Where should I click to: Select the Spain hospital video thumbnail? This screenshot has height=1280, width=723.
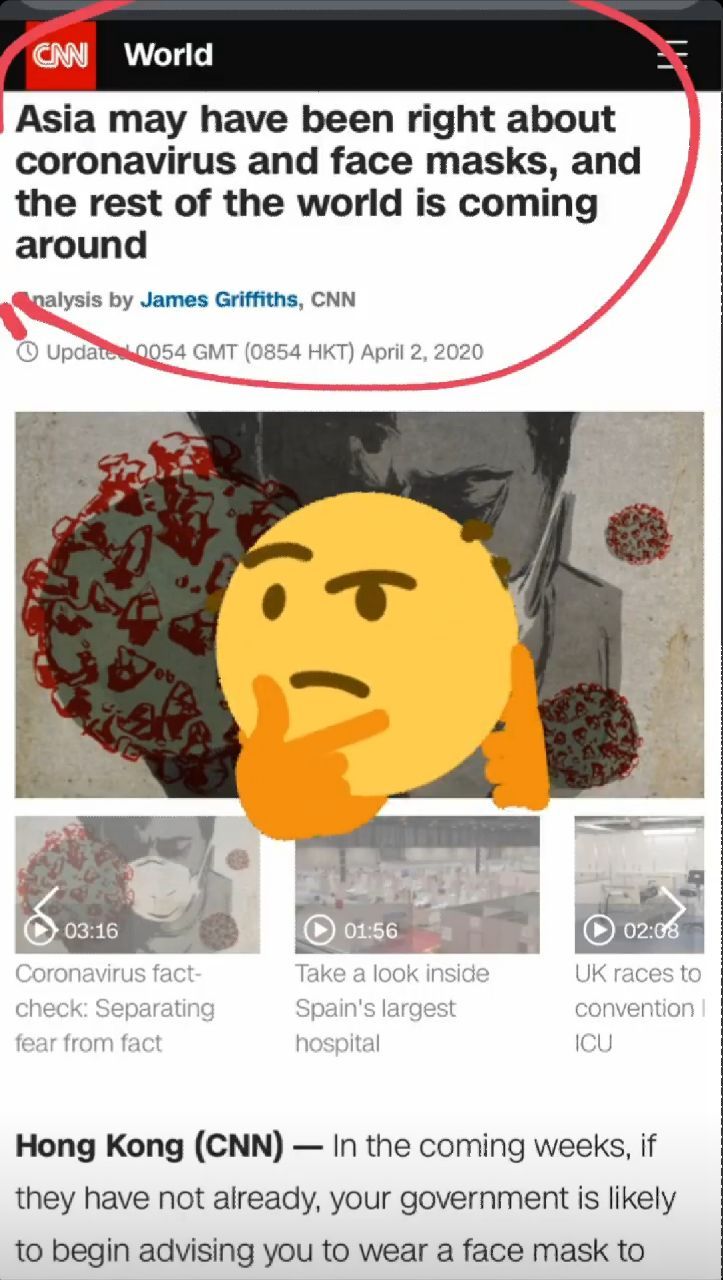pyautogui.click(x=417, y=885)
